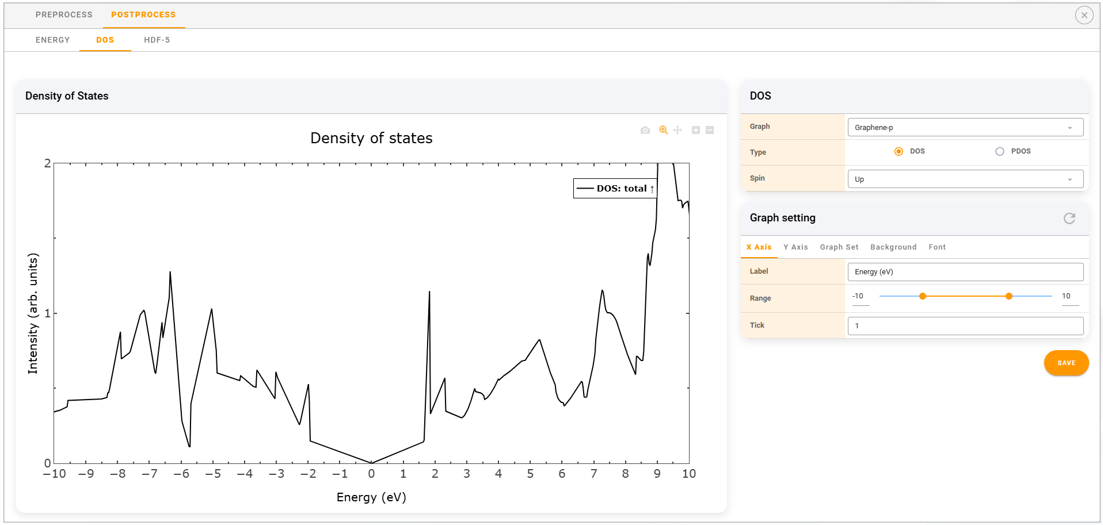Expand the Spin dropdown set to Up
This screenshot has height=525, width=1103.
click(965, 179)
